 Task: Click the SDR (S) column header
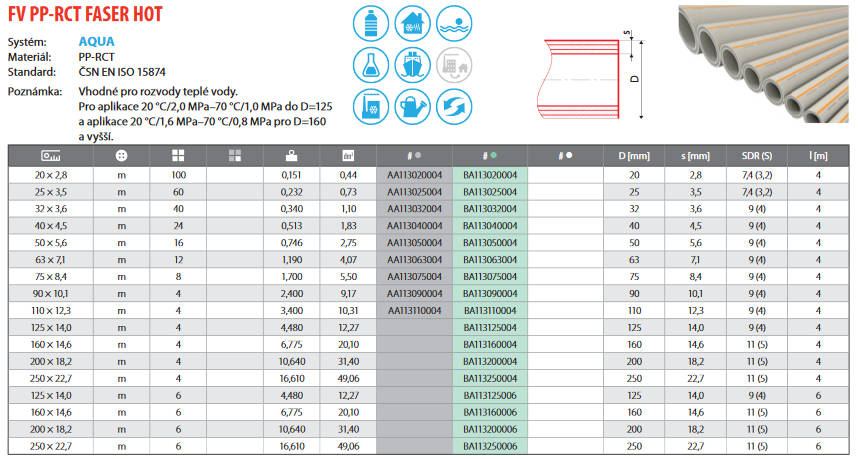click(756, 156)
